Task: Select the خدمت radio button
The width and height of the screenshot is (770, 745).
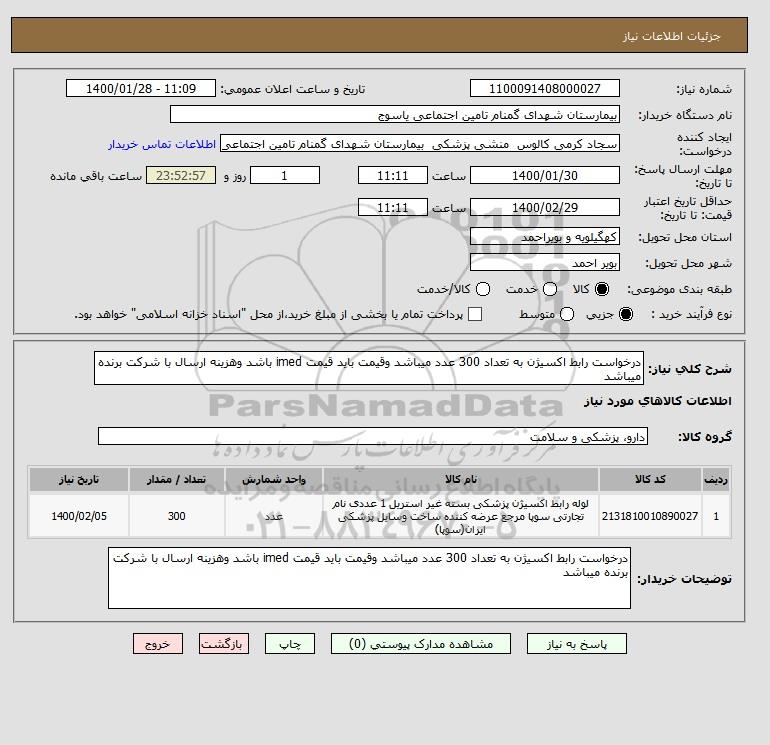Action: pos(550,289)
